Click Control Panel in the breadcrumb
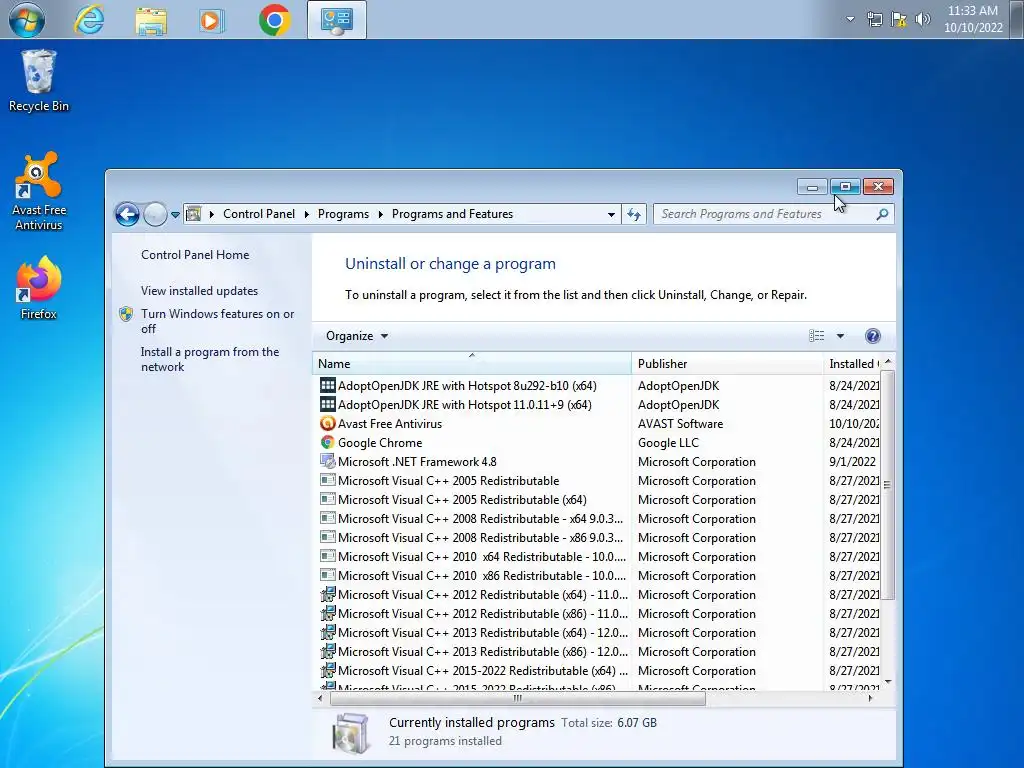Viewport: 1024px width, 768px height. coord(259,214)
